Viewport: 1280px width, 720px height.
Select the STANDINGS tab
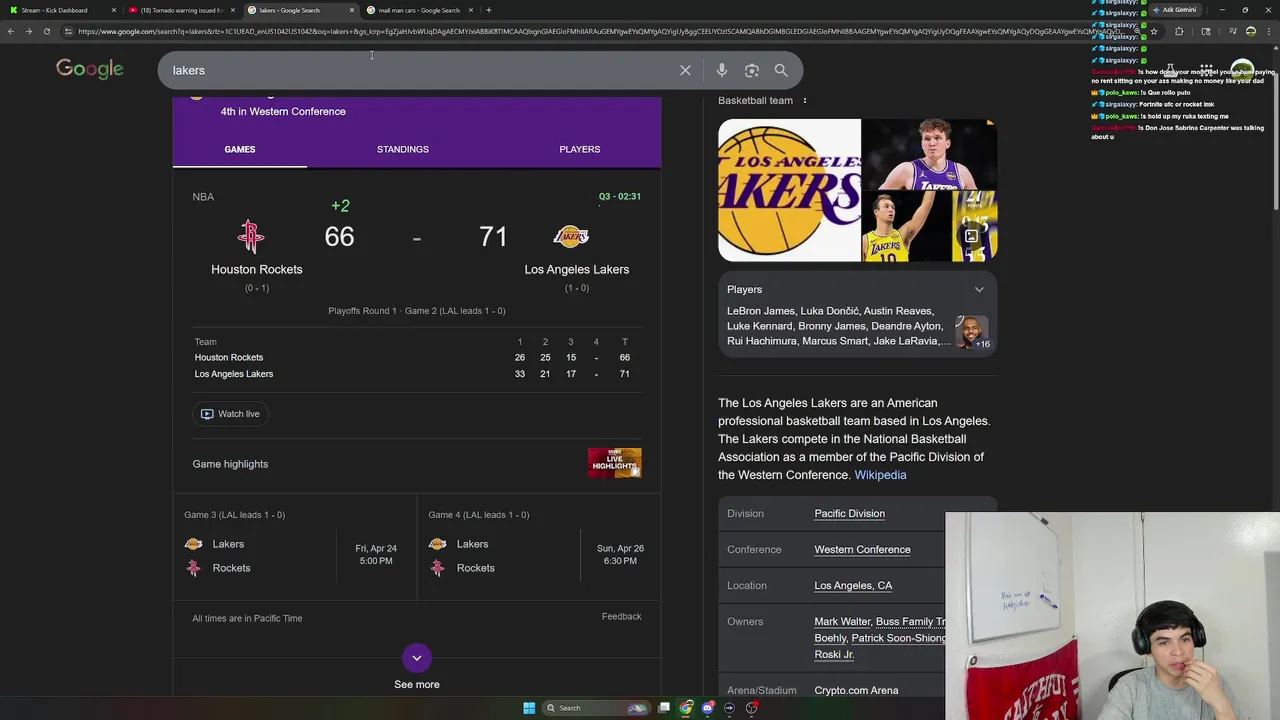(403, 149)
